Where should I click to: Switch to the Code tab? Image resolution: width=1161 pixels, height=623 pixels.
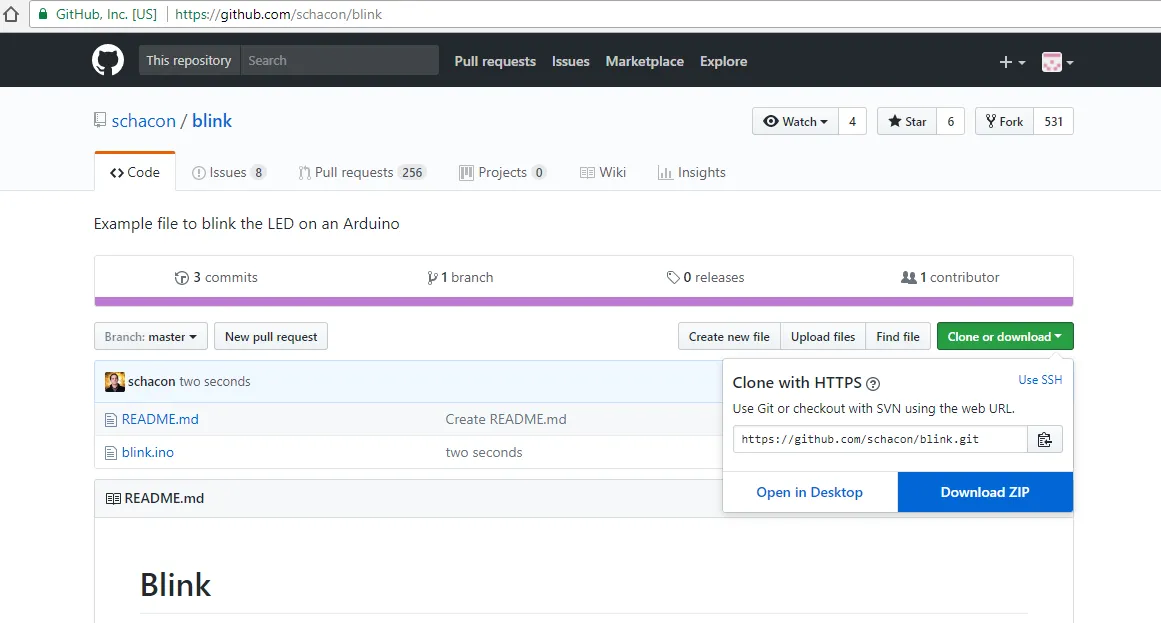(x=135, y=172)
